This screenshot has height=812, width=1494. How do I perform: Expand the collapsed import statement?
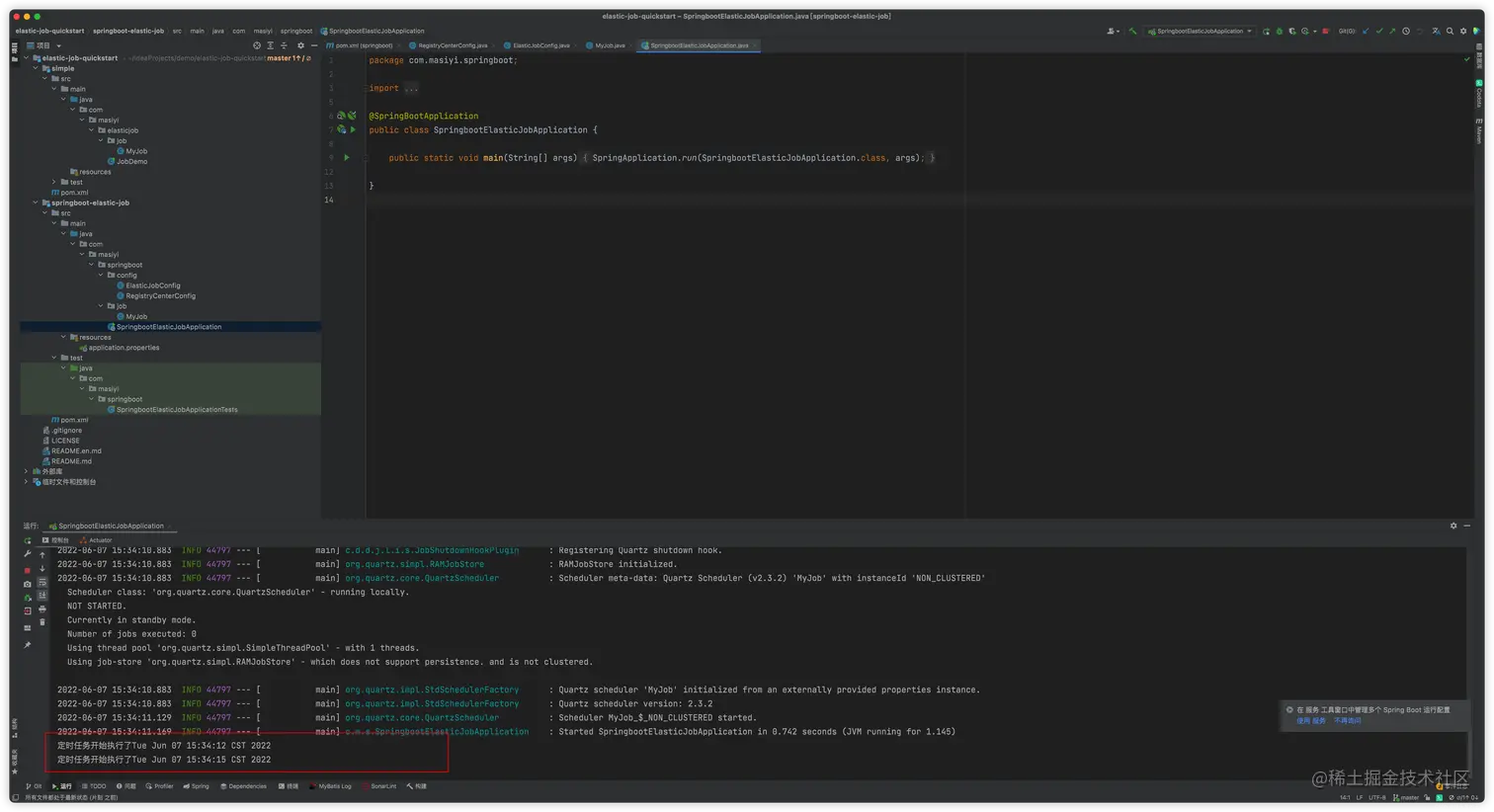pos(410,88)
